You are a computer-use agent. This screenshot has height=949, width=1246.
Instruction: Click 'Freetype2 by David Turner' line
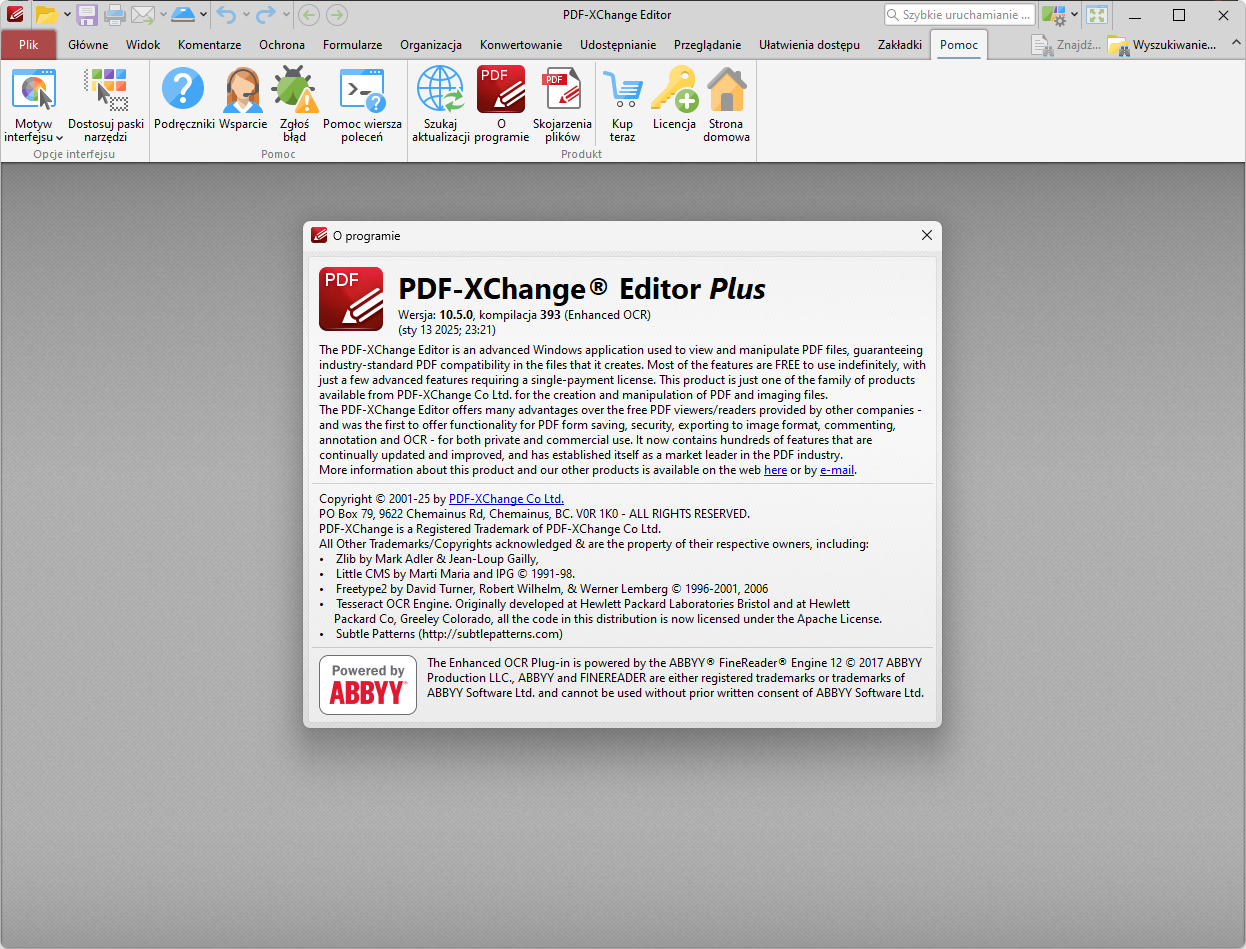[x=552, y=589]
